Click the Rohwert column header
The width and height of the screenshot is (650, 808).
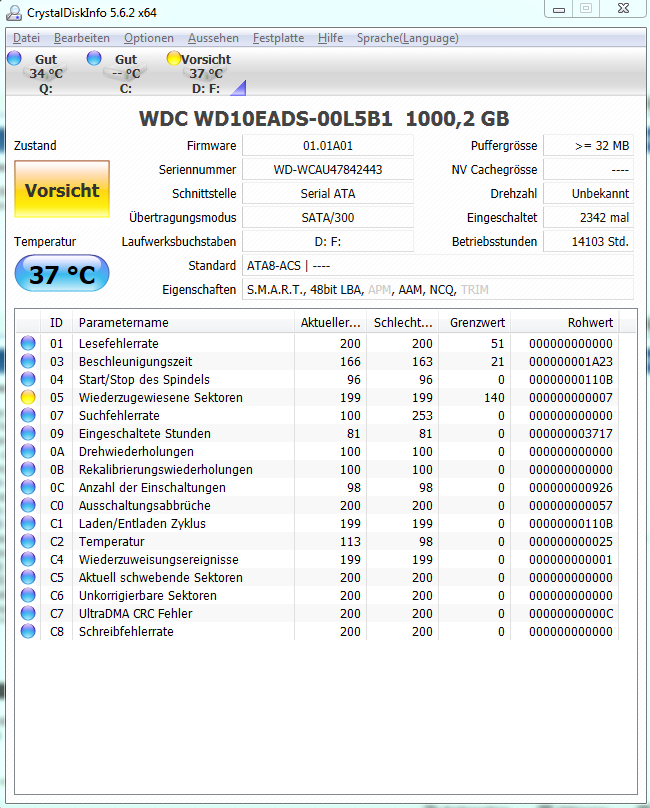click(x=565, y=323)
